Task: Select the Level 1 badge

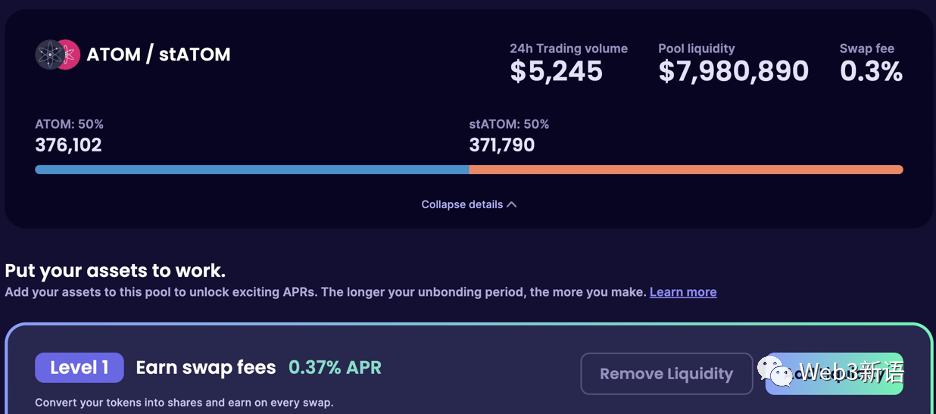Action: 79,367
